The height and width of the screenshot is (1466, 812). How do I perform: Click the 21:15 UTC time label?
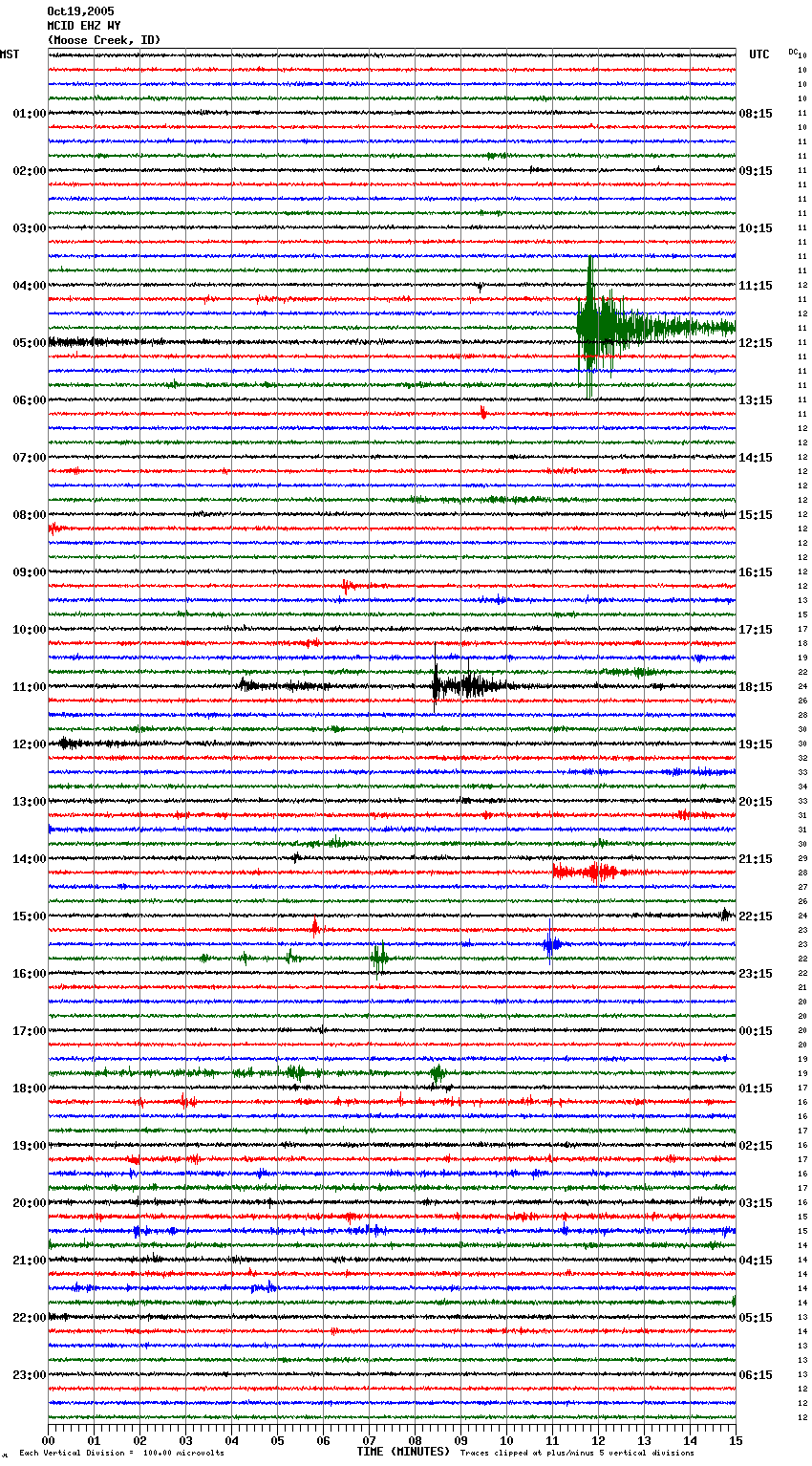(756, 859)
